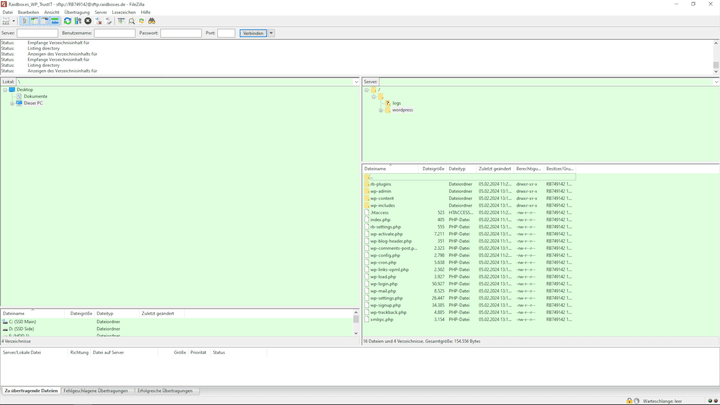Click the process transfer queue icon
The image size is (720, 405).
[x=78, y=20]
